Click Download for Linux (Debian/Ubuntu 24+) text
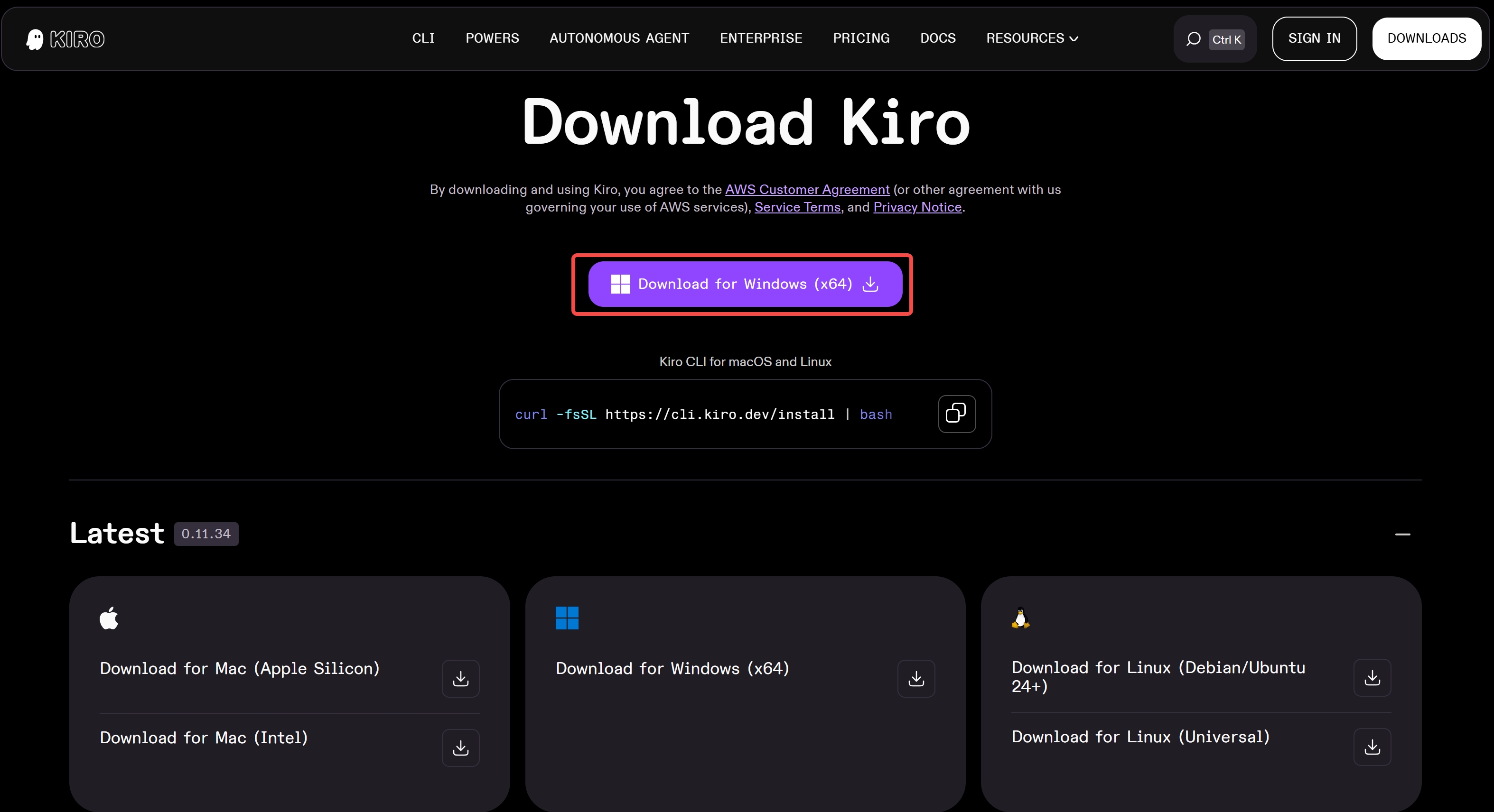The image size is (1494, 812). (1158, 677)
